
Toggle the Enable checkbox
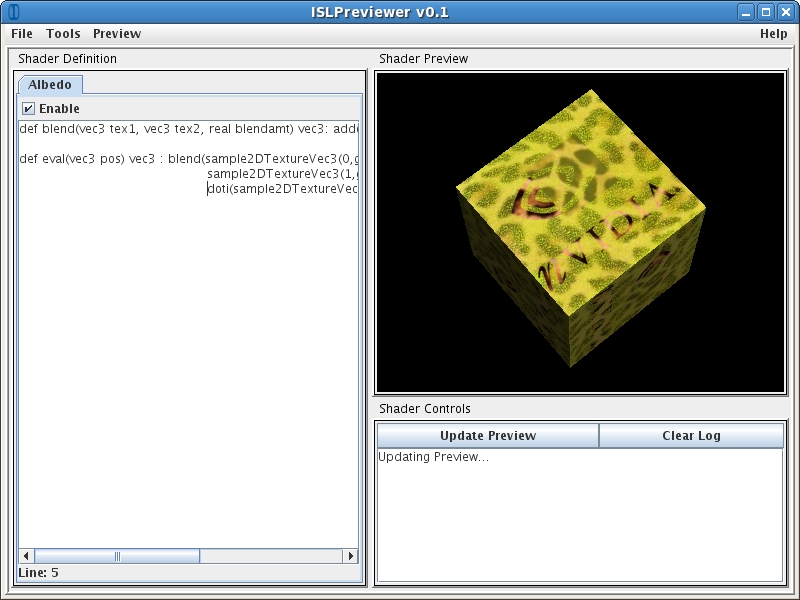29,109
